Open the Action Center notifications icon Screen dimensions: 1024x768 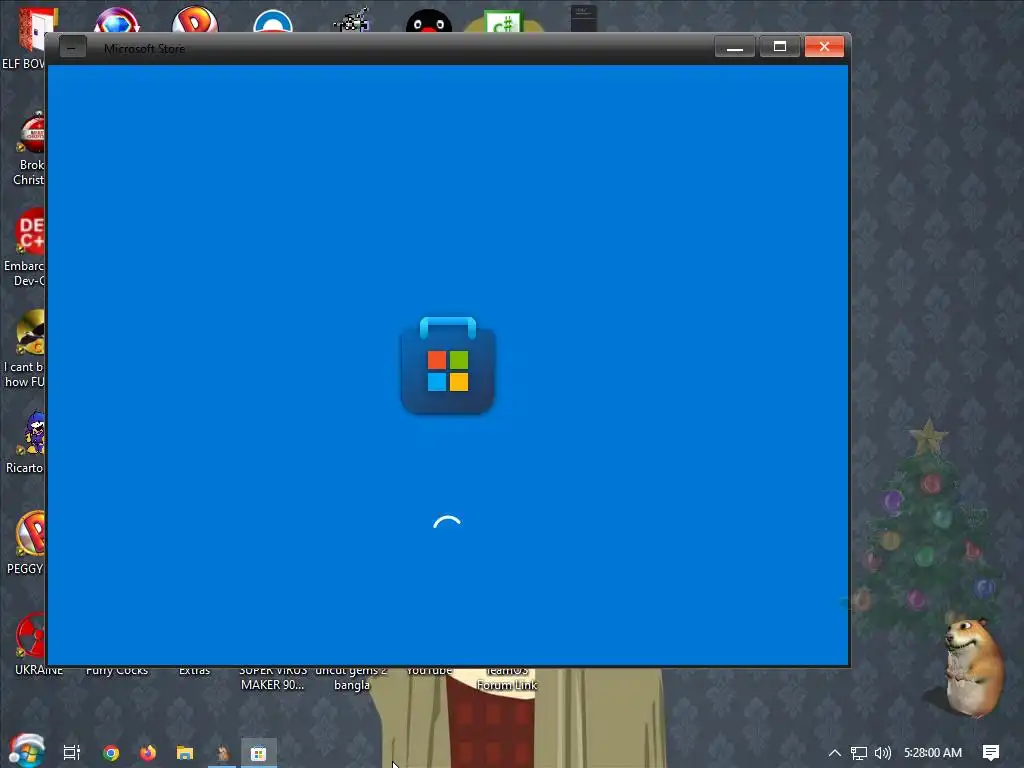click(x=991, y=753)
